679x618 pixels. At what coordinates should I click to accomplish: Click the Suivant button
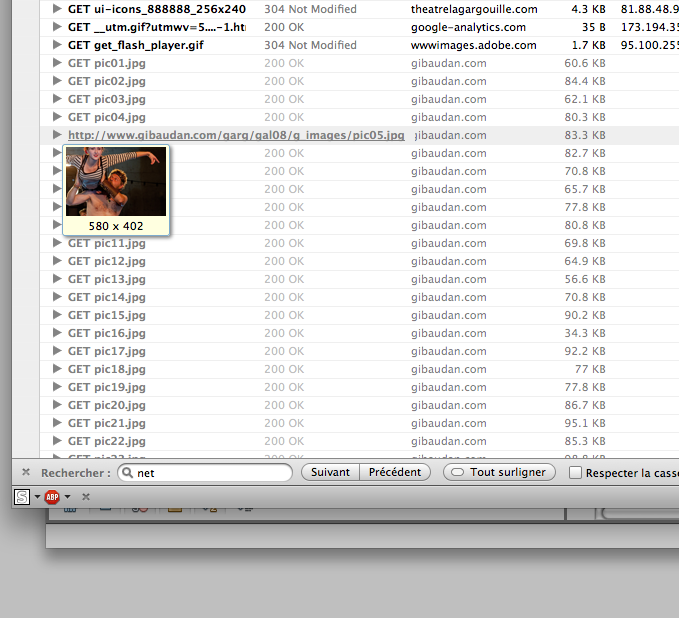pyautogui.click(x=330, y=472)
